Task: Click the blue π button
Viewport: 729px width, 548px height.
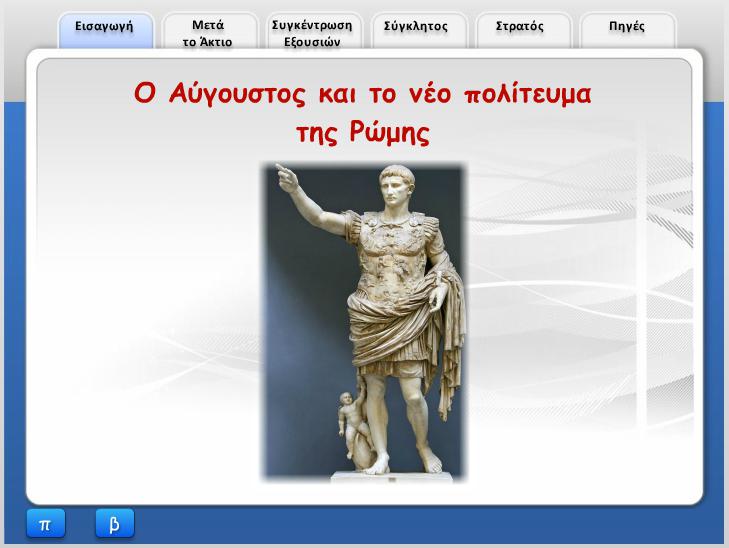Action: point(46,524)
